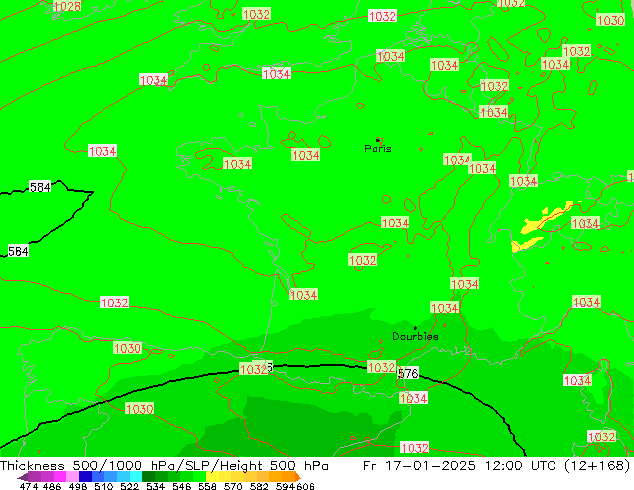This screenshot has height=490, width=634.
Task: Click the legend value 510
Action: click(104, 486)
